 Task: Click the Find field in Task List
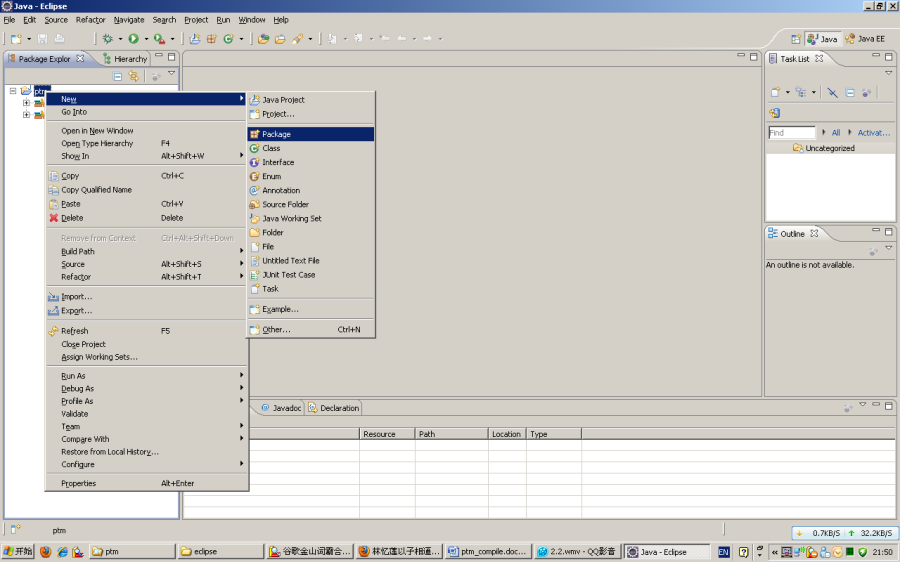792,133
